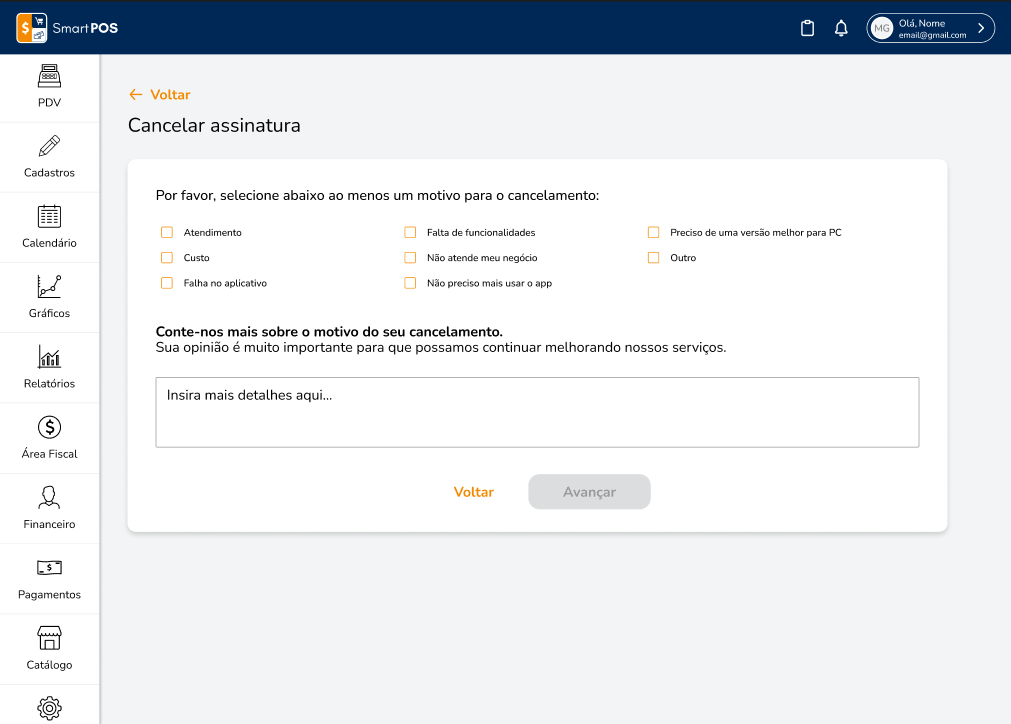Viewport: 1011px width, 724px height.
Task: Open the Catálogo store icon
Action: (49, 638)
